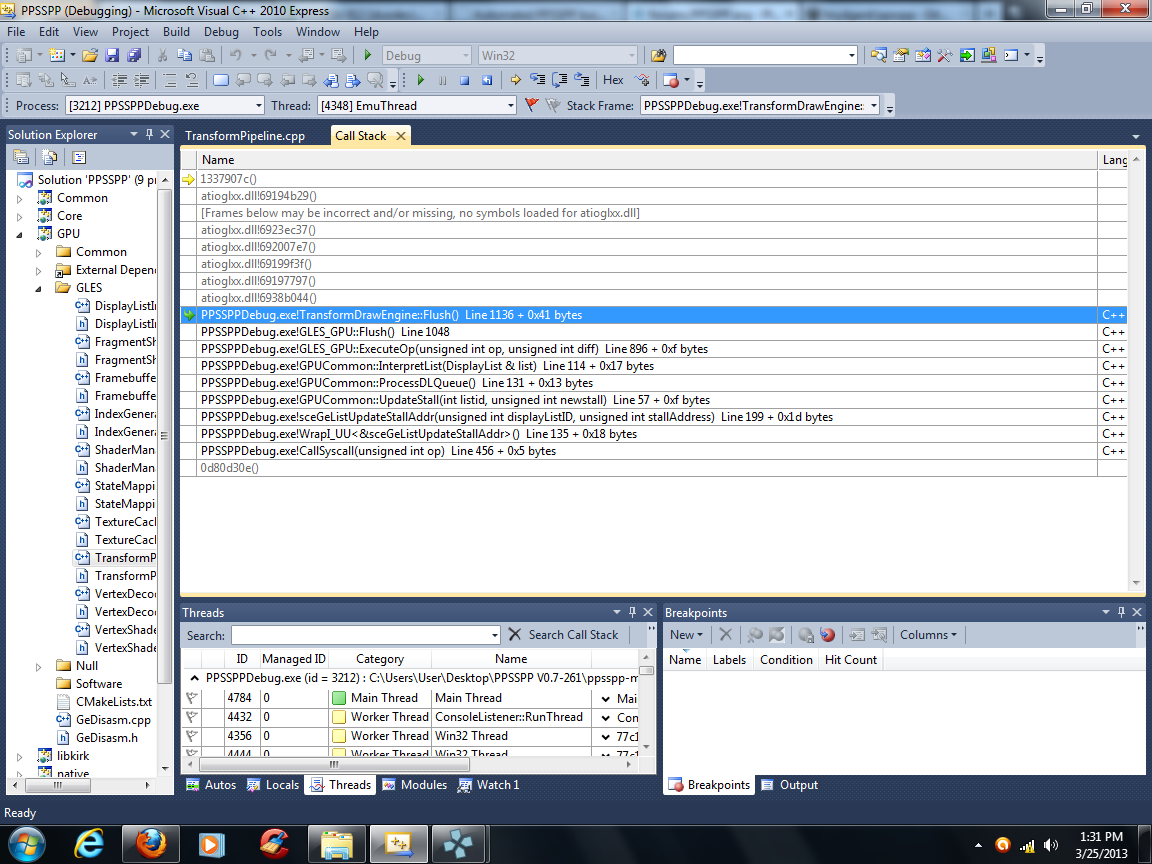
Task: Select GLES_GPU::Flush() stack frame row
Action: click(x=325, y=332)
